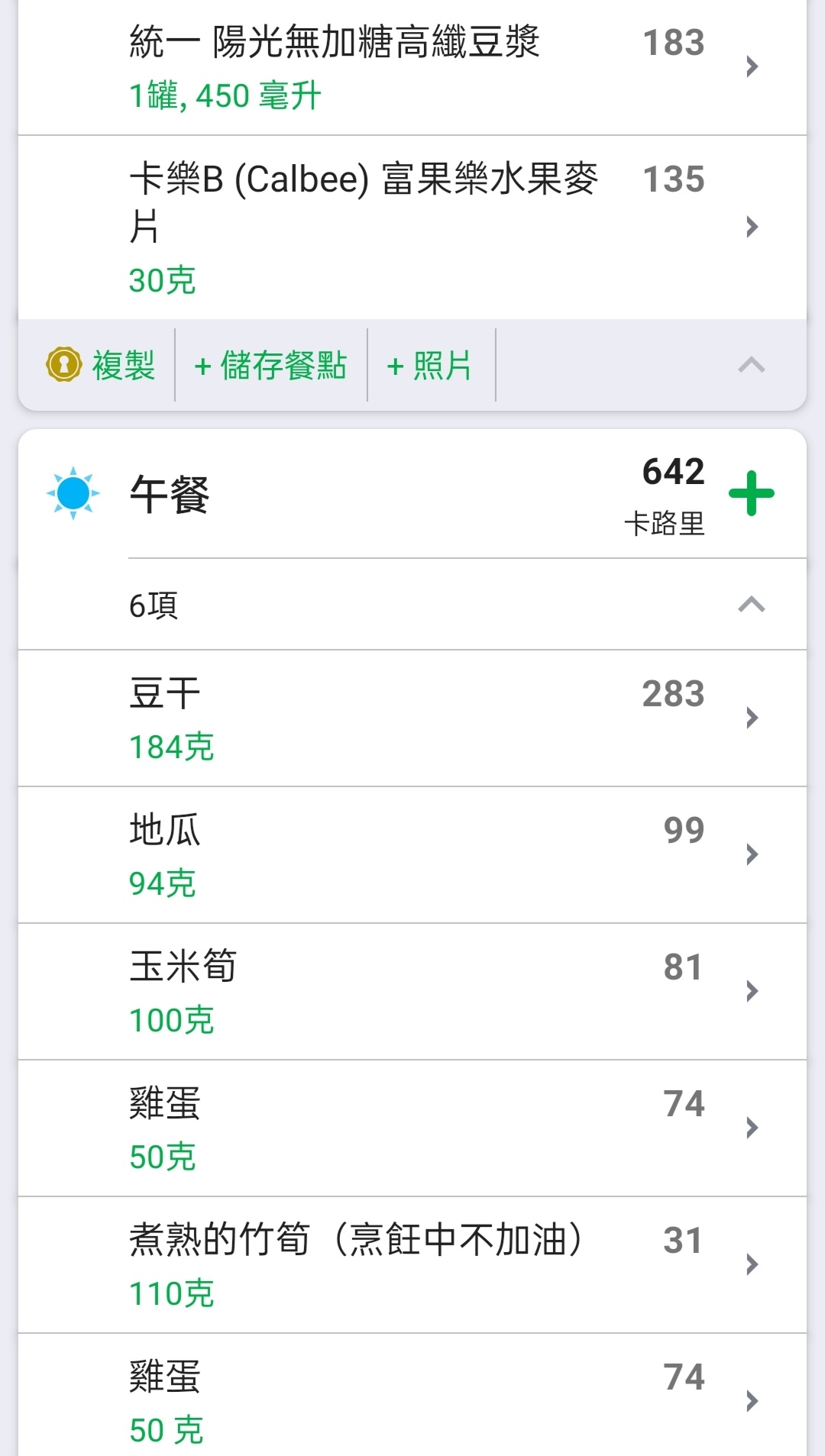Open arrow for 卡樂B 富果樂水果麥片
This screenshot has height=1456, width=825.
752,227
